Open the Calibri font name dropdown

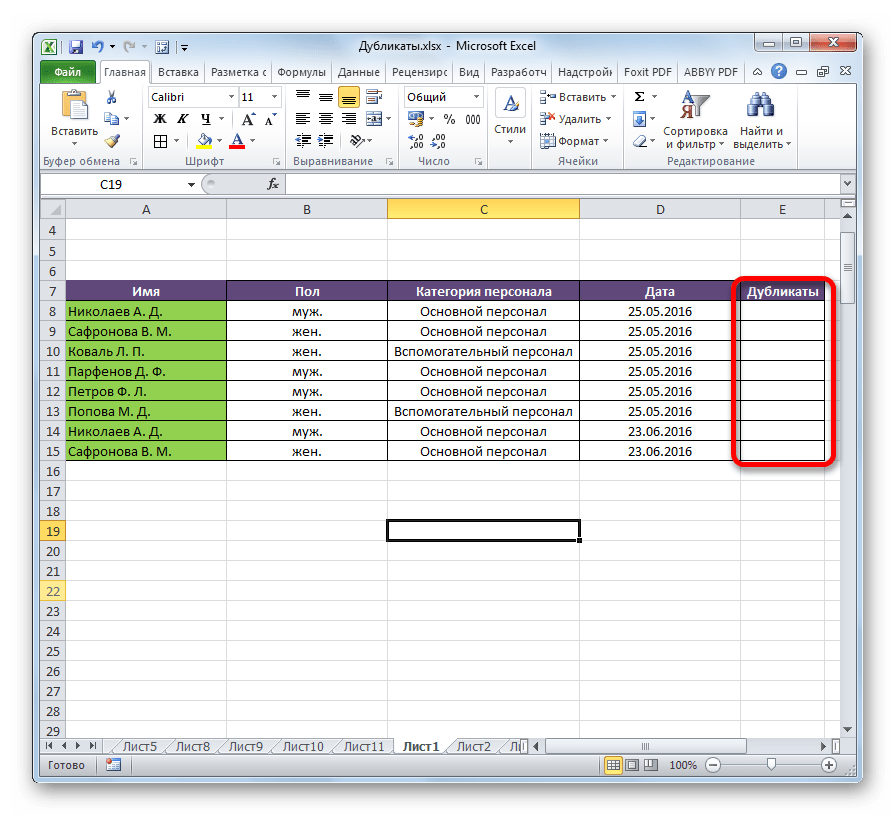point(229,97)
